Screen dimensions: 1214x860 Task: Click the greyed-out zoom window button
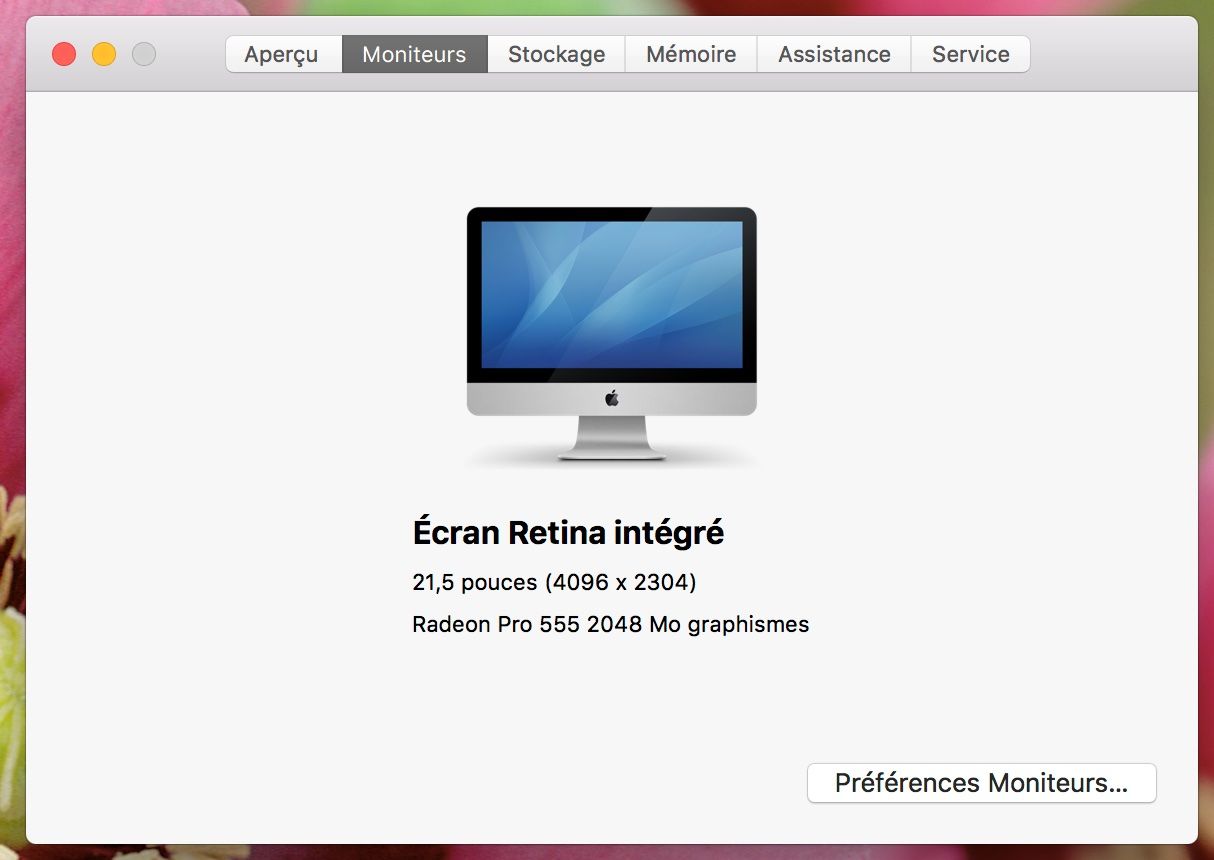pyautogui.click(x=144, y=54)
